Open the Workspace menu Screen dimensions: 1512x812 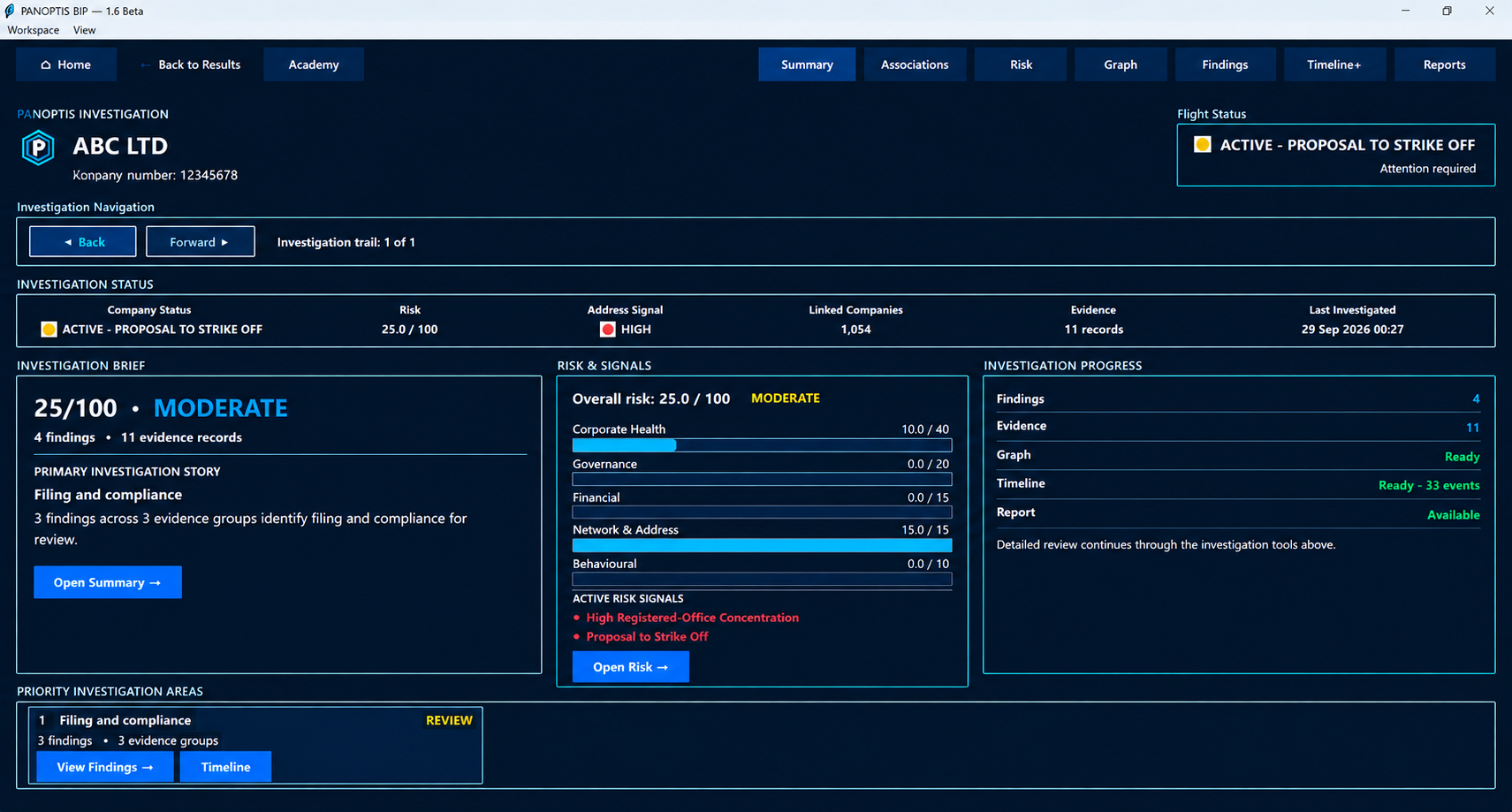(x=34, y=30)
